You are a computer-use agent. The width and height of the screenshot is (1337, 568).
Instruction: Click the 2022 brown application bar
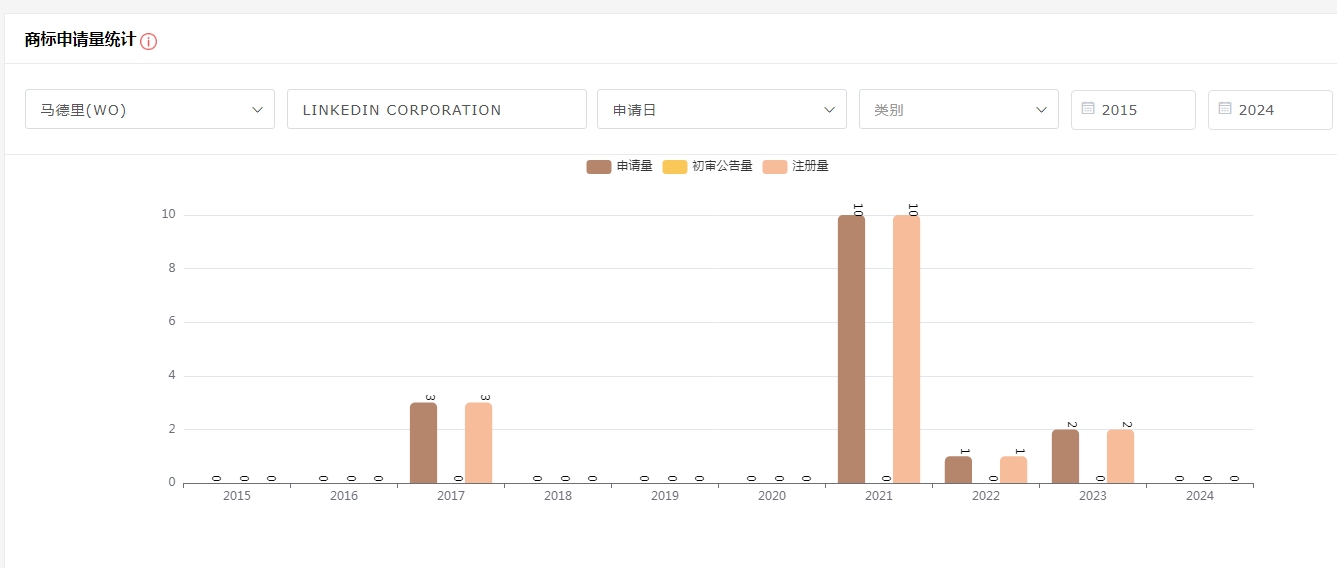coord(958,470)
